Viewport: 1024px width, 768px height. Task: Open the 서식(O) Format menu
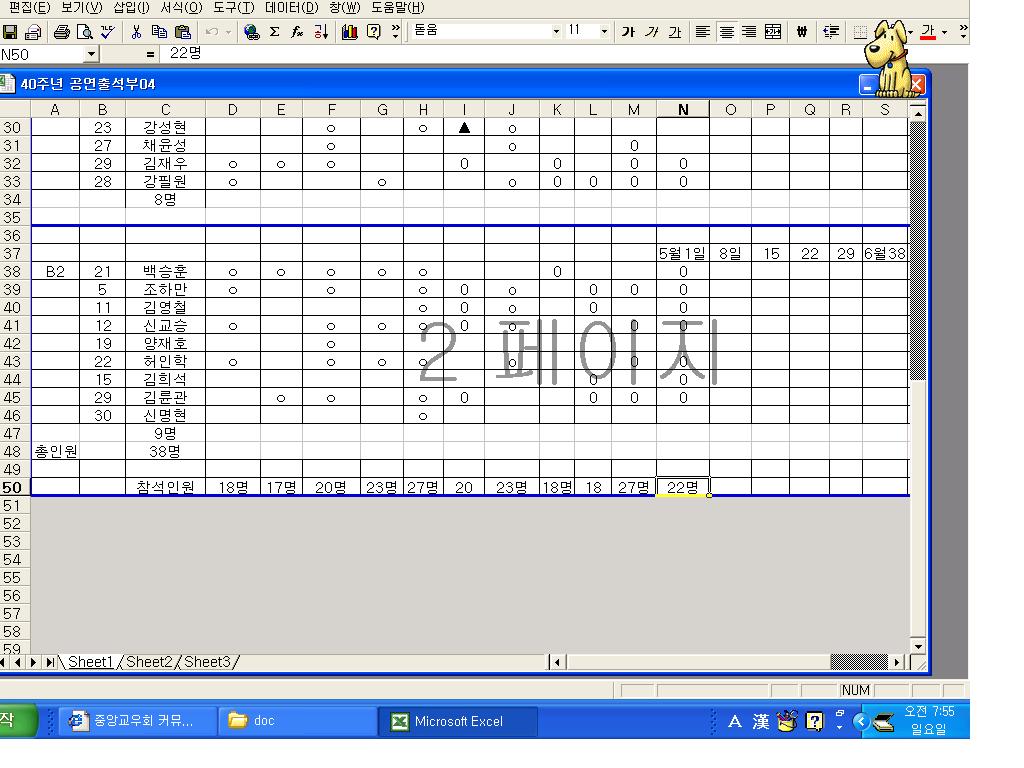[181, 7]
